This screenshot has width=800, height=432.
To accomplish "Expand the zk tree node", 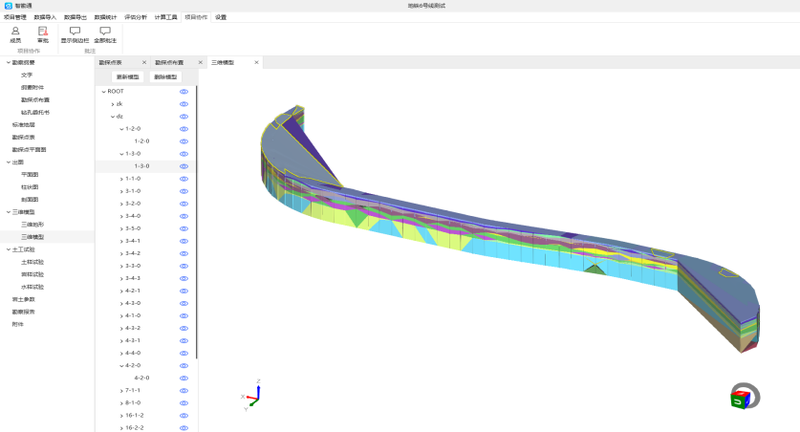I will tap(113, 104).
